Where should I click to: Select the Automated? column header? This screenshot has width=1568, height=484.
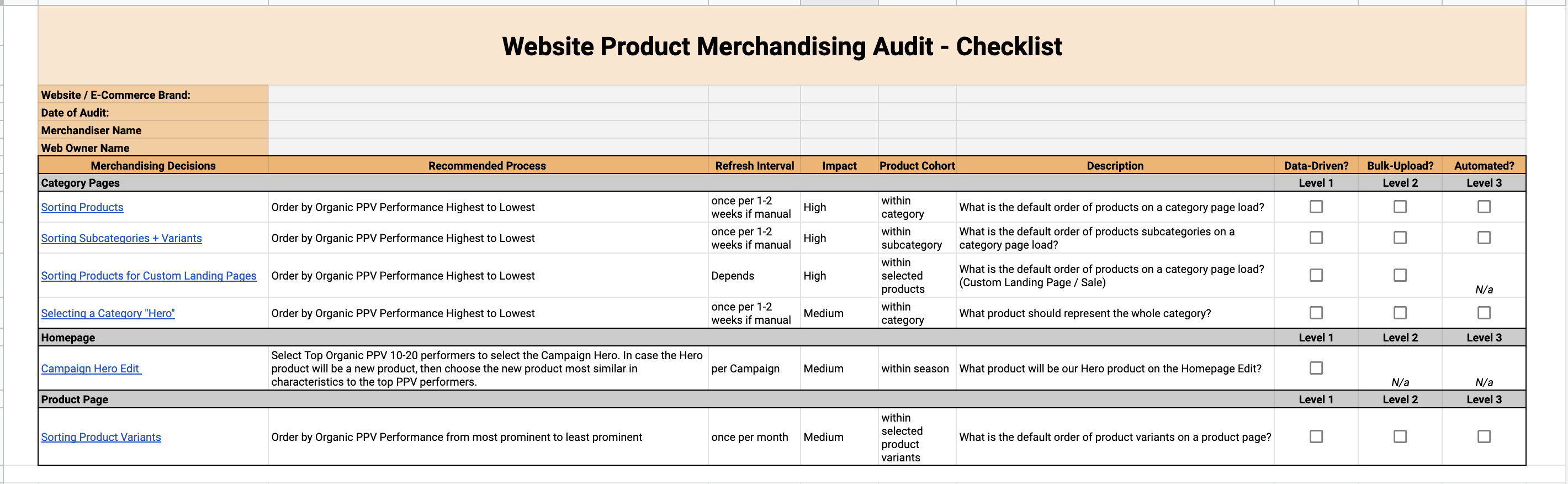1484,166
